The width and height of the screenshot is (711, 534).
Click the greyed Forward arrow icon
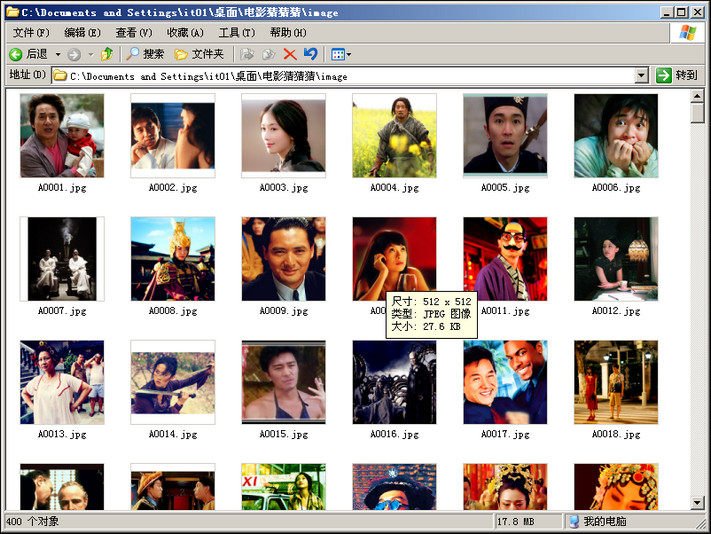74,55
